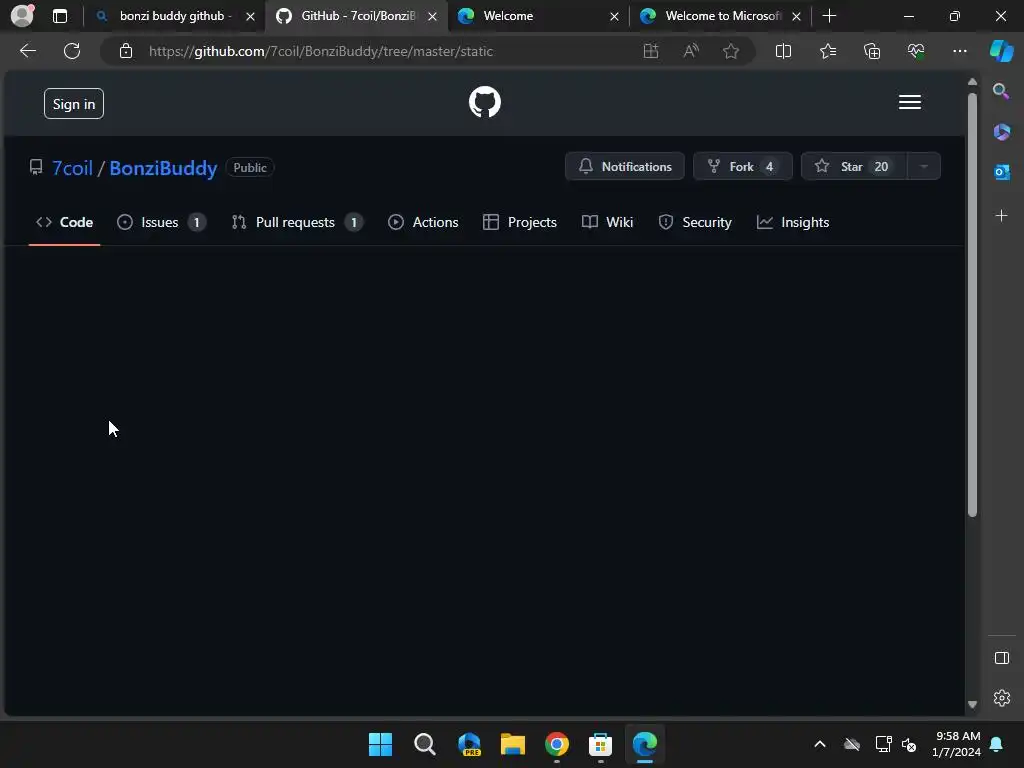Toggle split screen view
This screenshot has height=768, width=1024.
coord(783,51)
